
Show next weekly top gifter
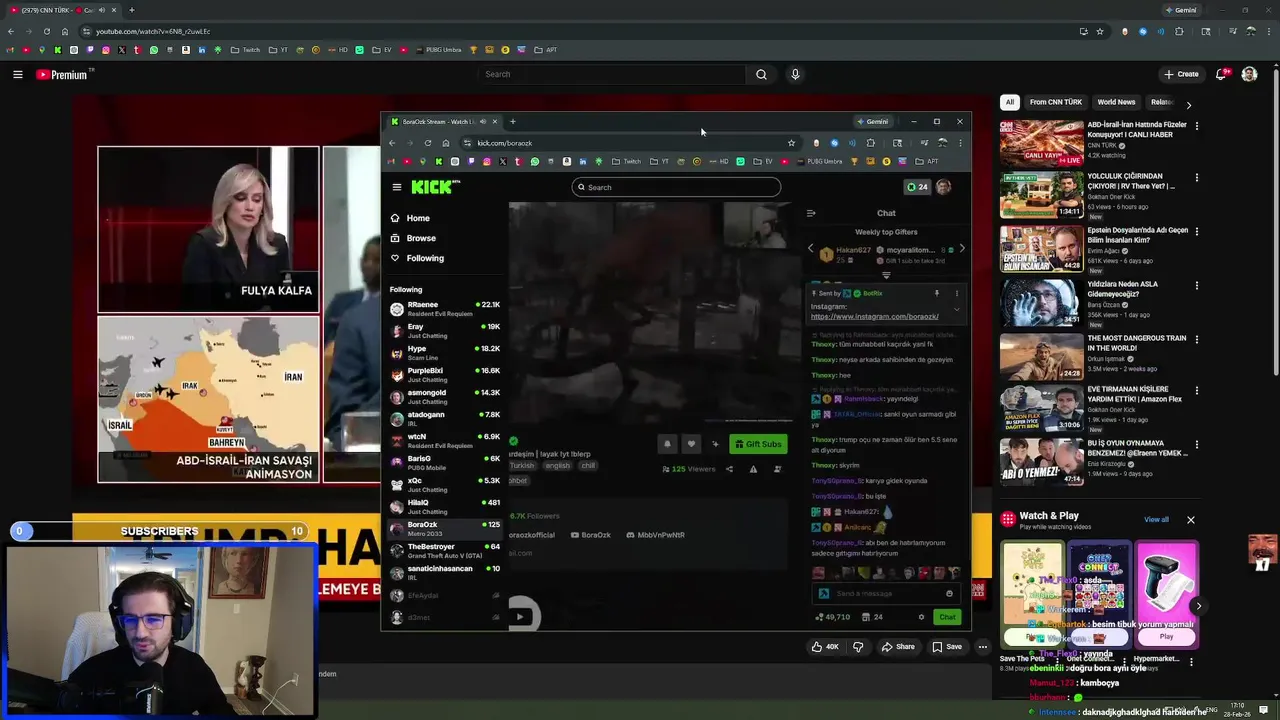[x=961, y=249]
